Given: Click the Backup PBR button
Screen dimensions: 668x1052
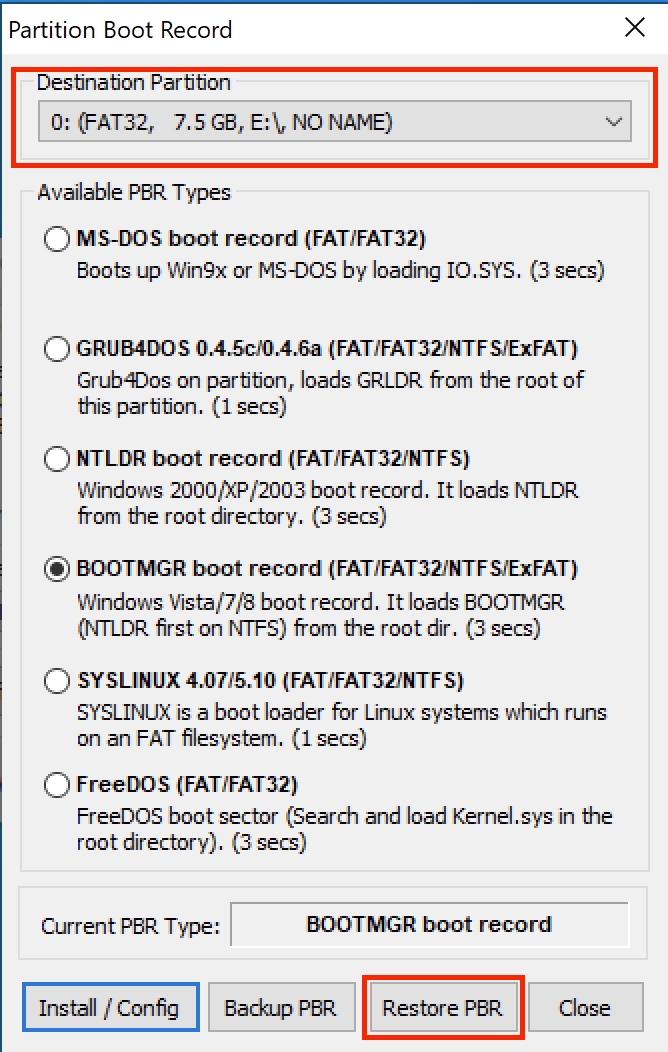Looking at the screenshot, I should pos(279,1007).
